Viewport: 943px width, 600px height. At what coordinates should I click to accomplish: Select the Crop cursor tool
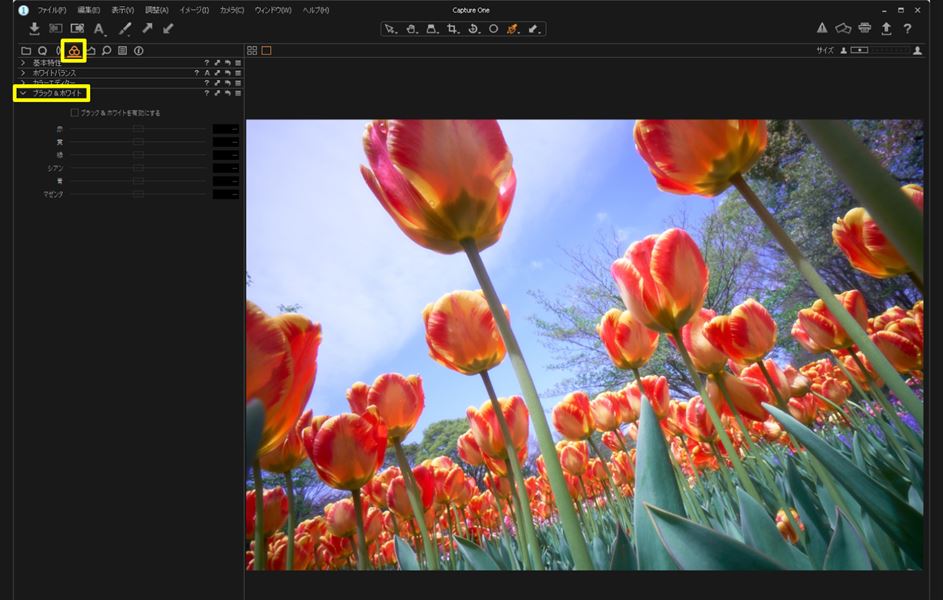tap(453, 29)
